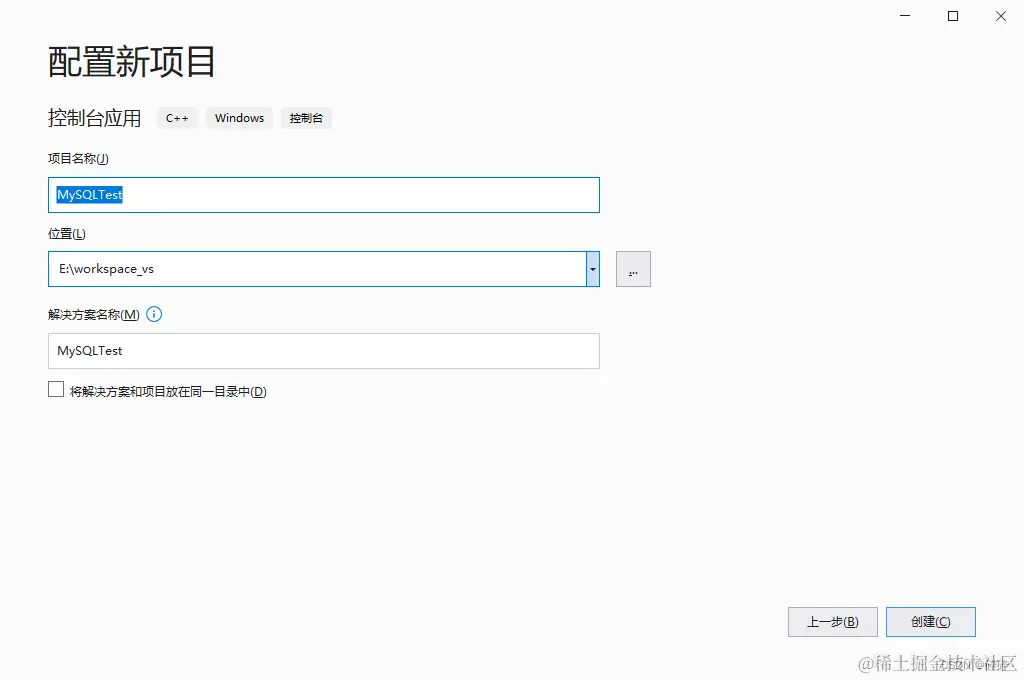Click the 上一步 button to go back

click(832, 621)
